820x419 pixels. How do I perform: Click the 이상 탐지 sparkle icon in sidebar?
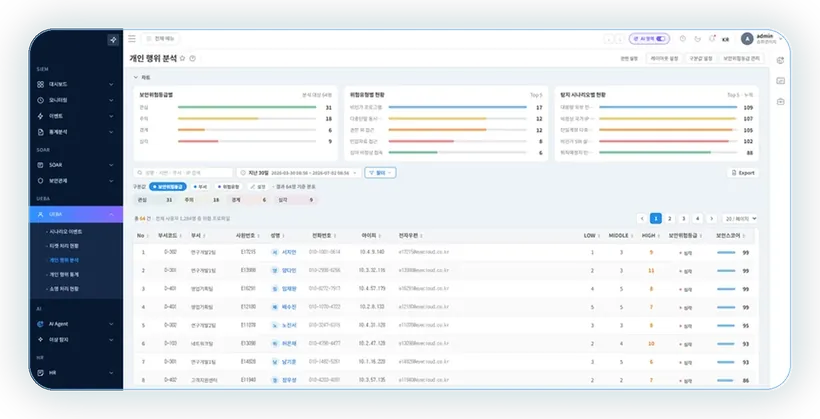coord(40,340)
